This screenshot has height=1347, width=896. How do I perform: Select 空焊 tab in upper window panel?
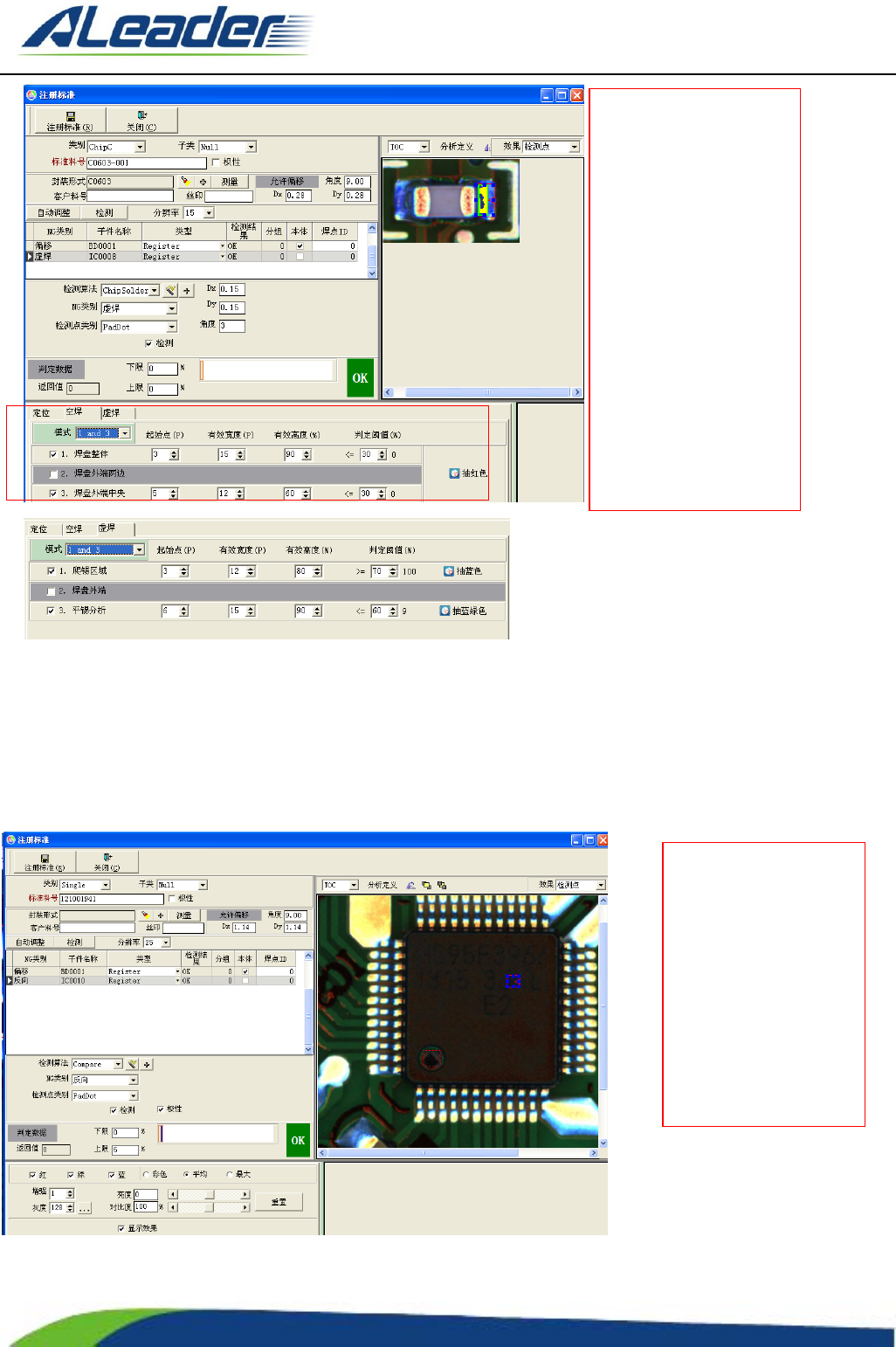75,412
